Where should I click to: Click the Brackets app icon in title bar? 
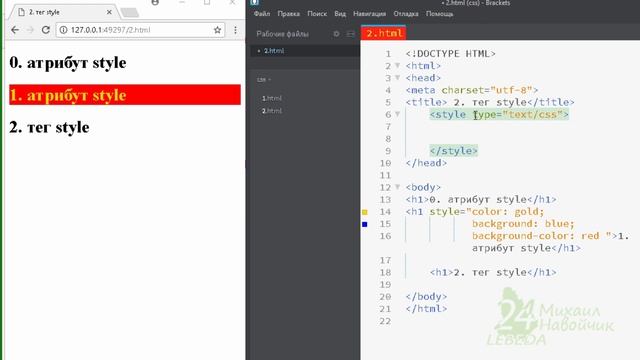coord(255,2)
